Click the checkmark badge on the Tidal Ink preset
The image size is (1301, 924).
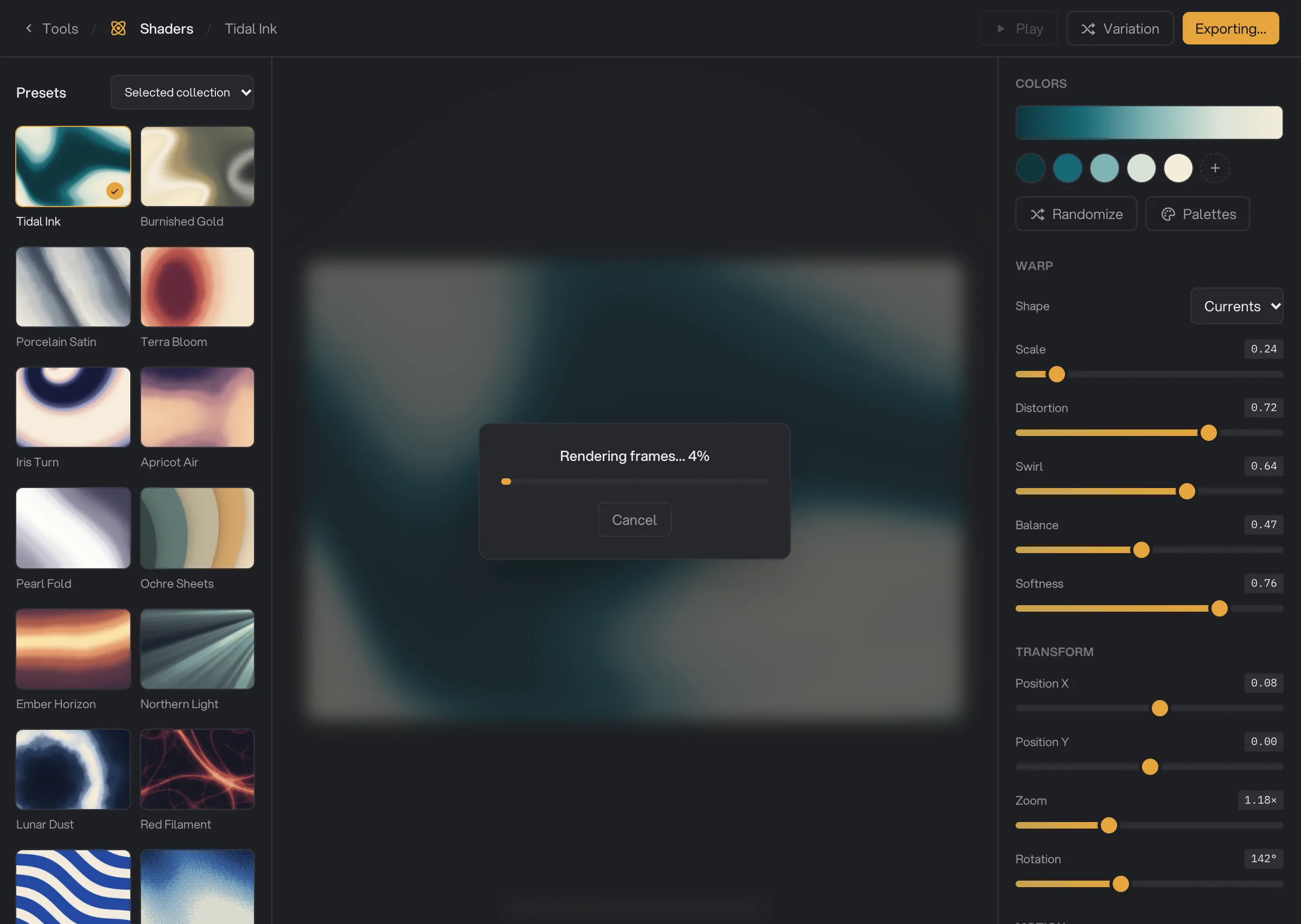[115, 191]
